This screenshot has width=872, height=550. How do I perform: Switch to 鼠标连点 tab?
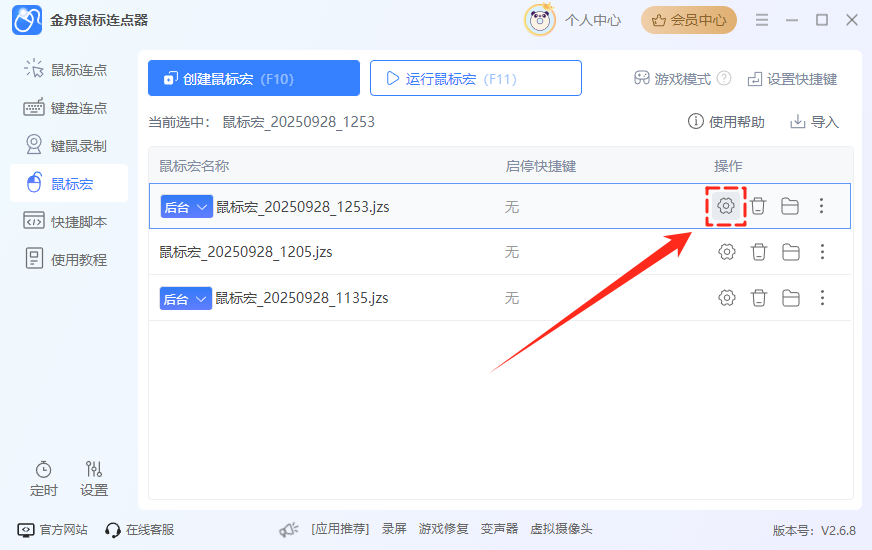tap(69, 70)
